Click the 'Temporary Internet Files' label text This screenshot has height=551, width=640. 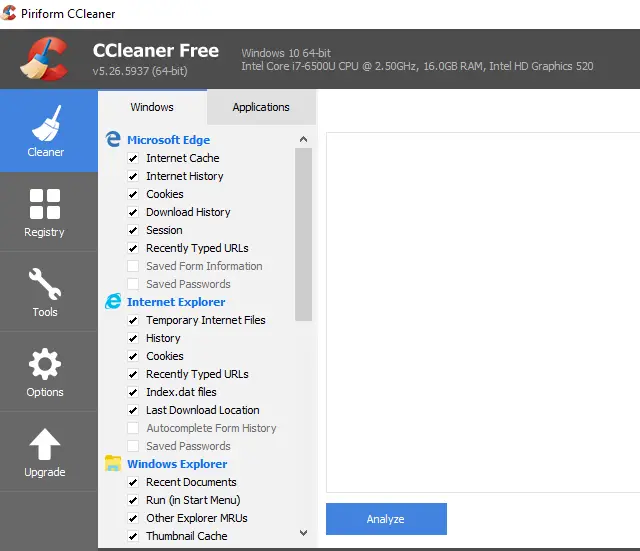(206, 320)
